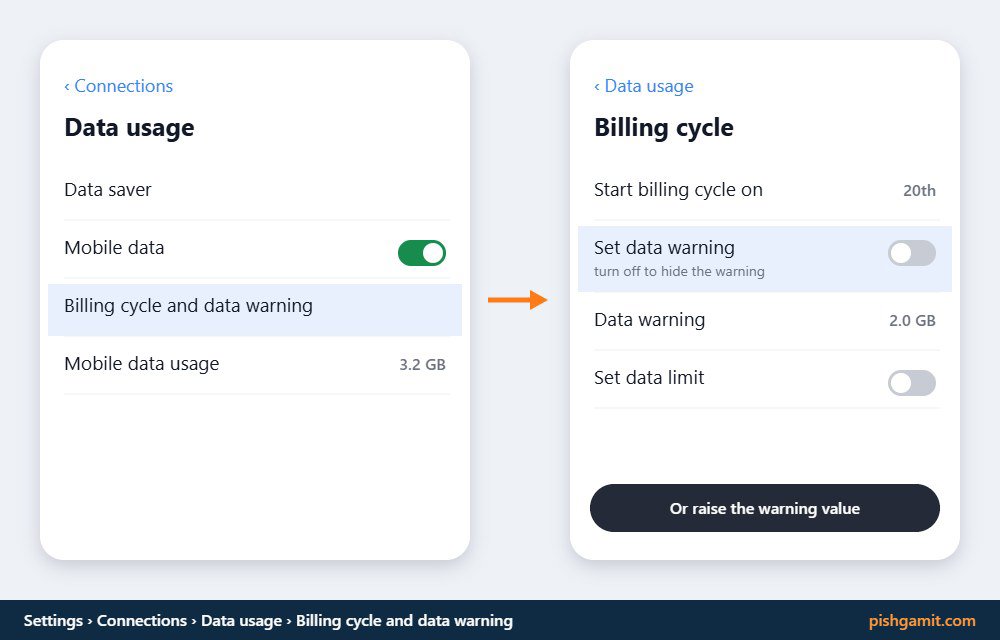
Task: Click the 3.2 GB usage value
Action: [x=422, y=365]
